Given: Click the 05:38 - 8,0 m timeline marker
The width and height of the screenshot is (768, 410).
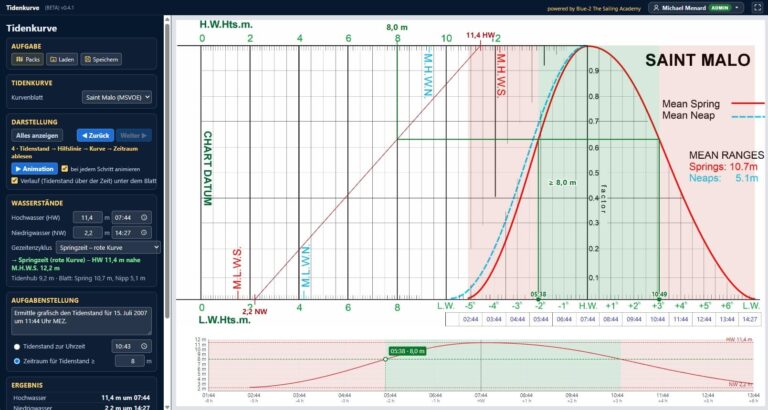Looking at the screenshot, I should [x=408, y=351].
